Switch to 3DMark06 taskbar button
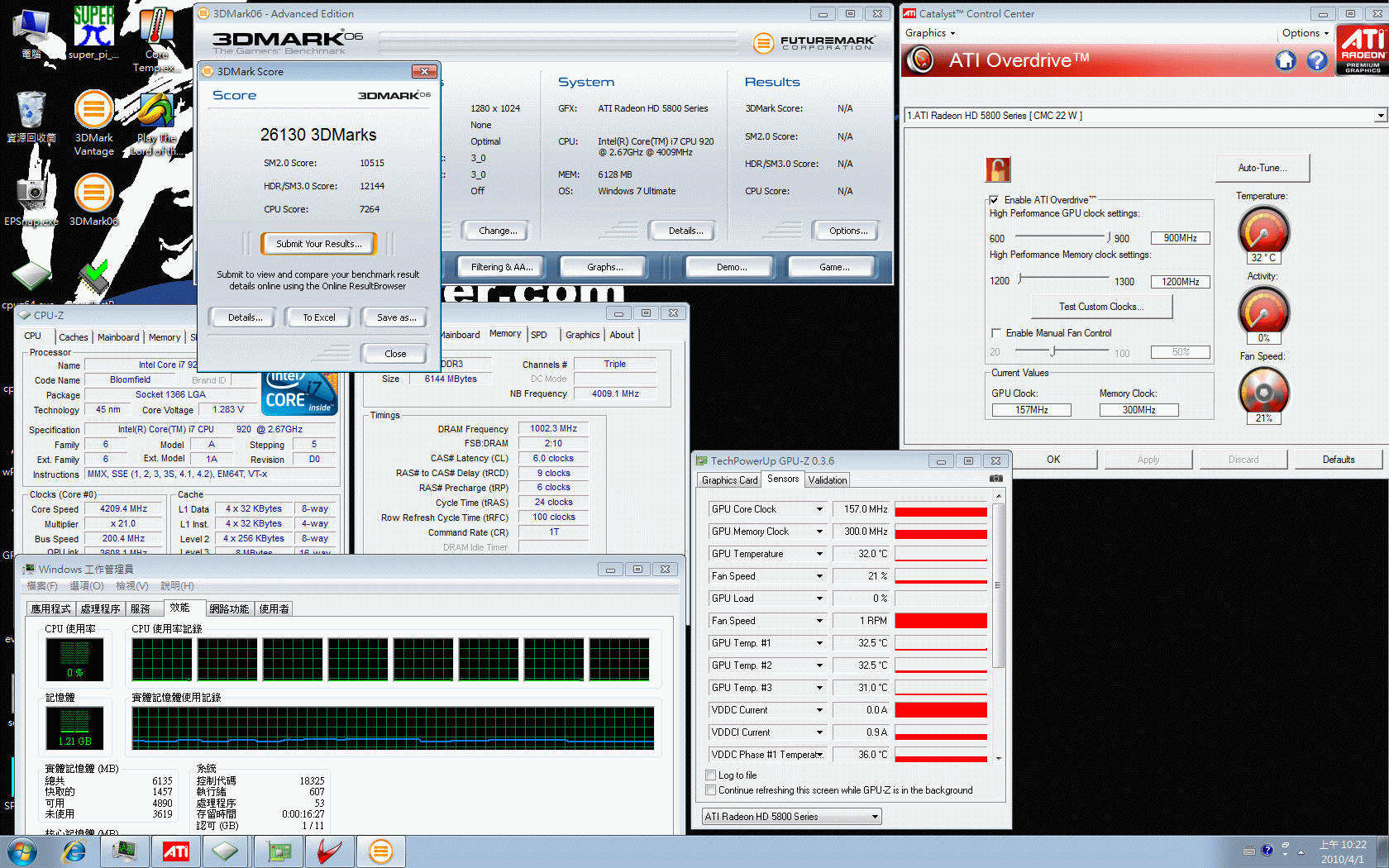 tap(380, 851)
